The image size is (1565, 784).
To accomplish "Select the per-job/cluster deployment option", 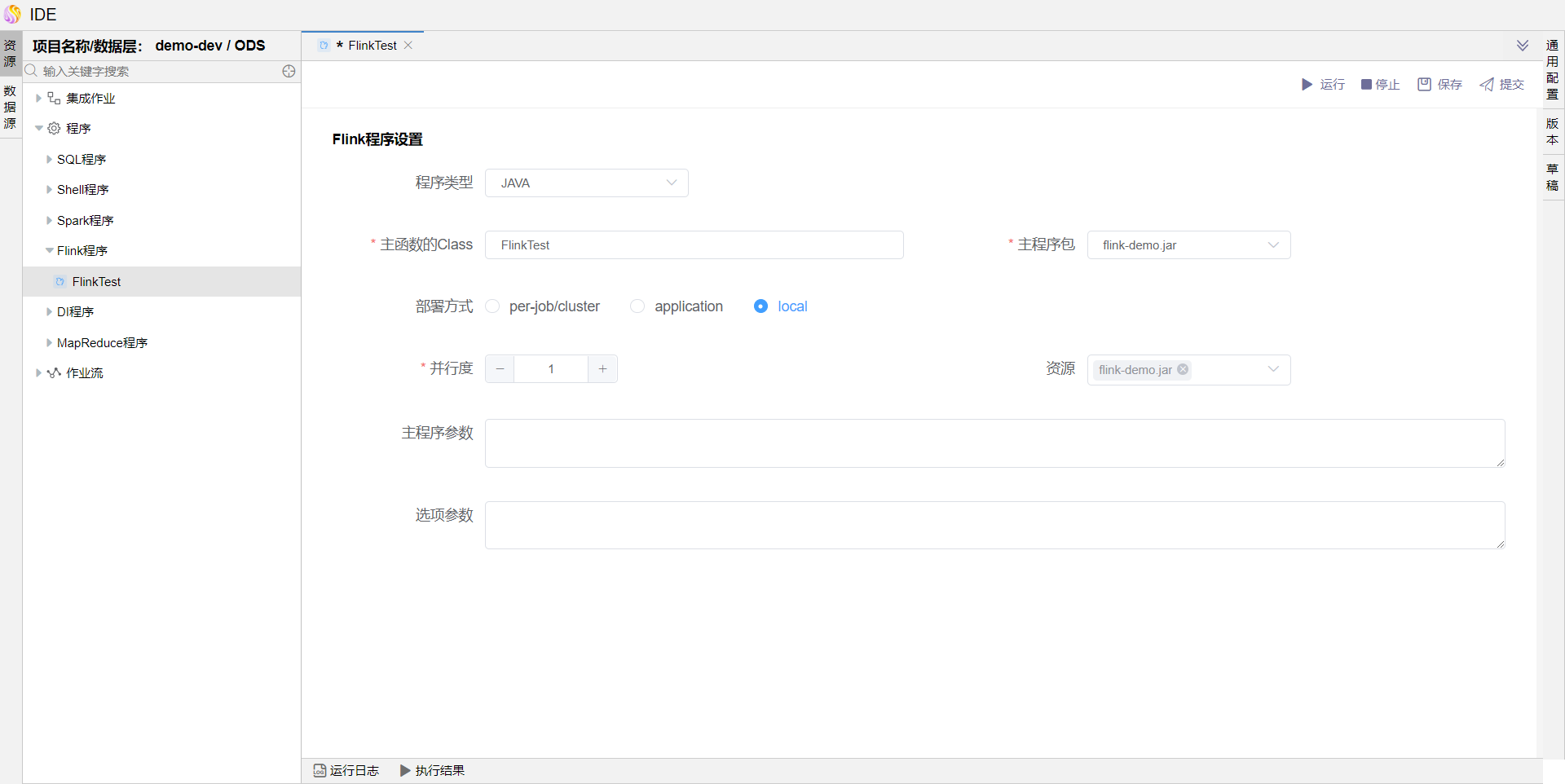I will [492, 306].
